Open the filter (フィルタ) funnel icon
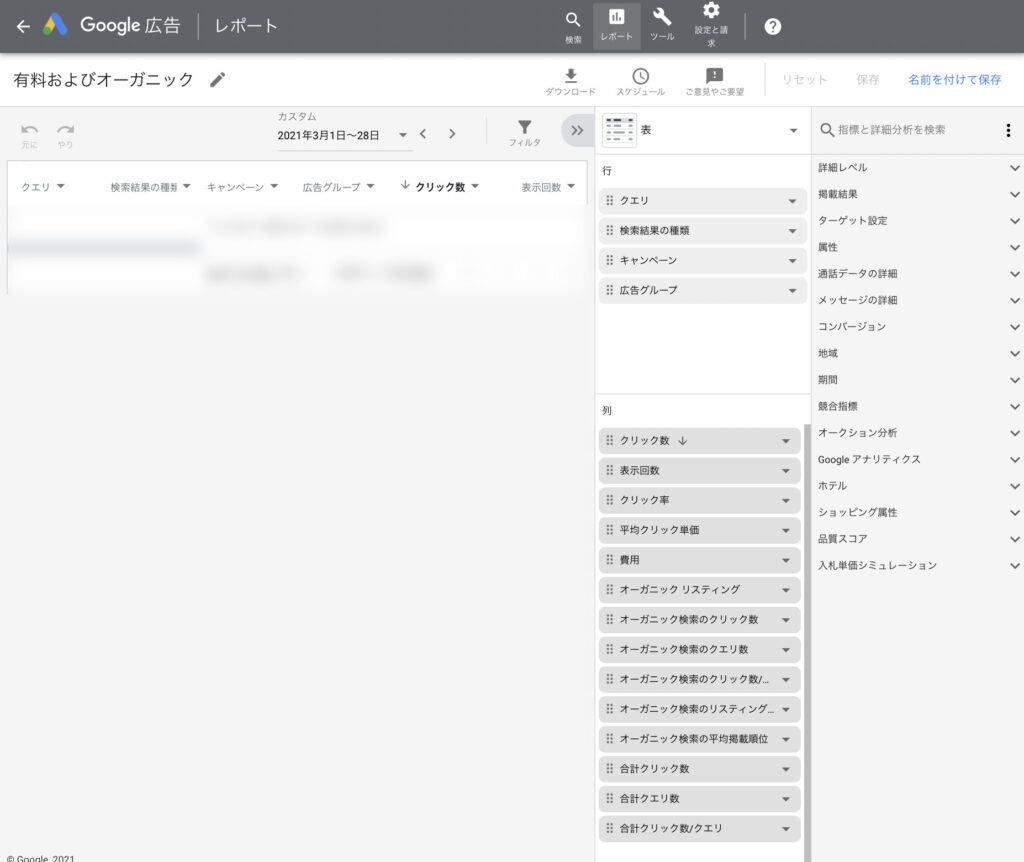 [x=524, y=128]
